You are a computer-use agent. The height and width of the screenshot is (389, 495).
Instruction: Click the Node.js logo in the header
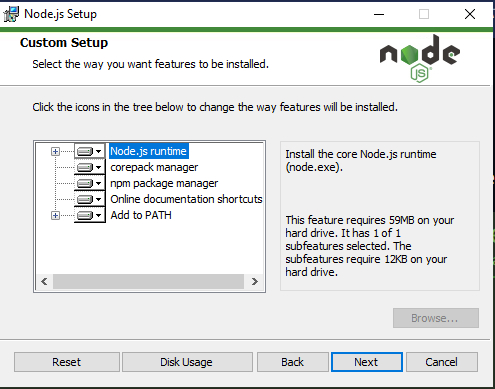coord(420,58)
